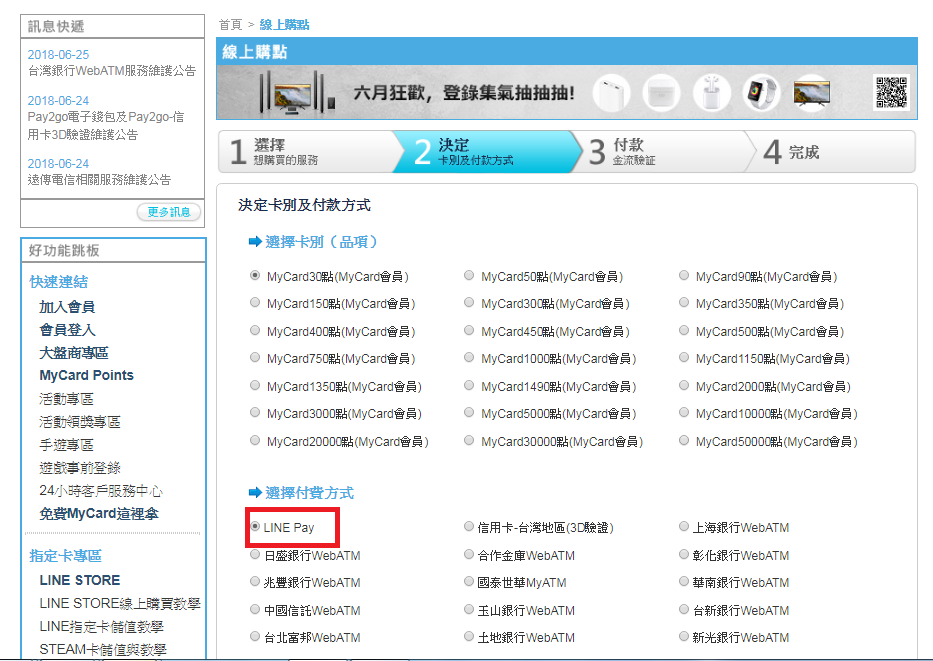
Task: Select 上海銀行WebATM payment option
Action: tap(684, 527)
